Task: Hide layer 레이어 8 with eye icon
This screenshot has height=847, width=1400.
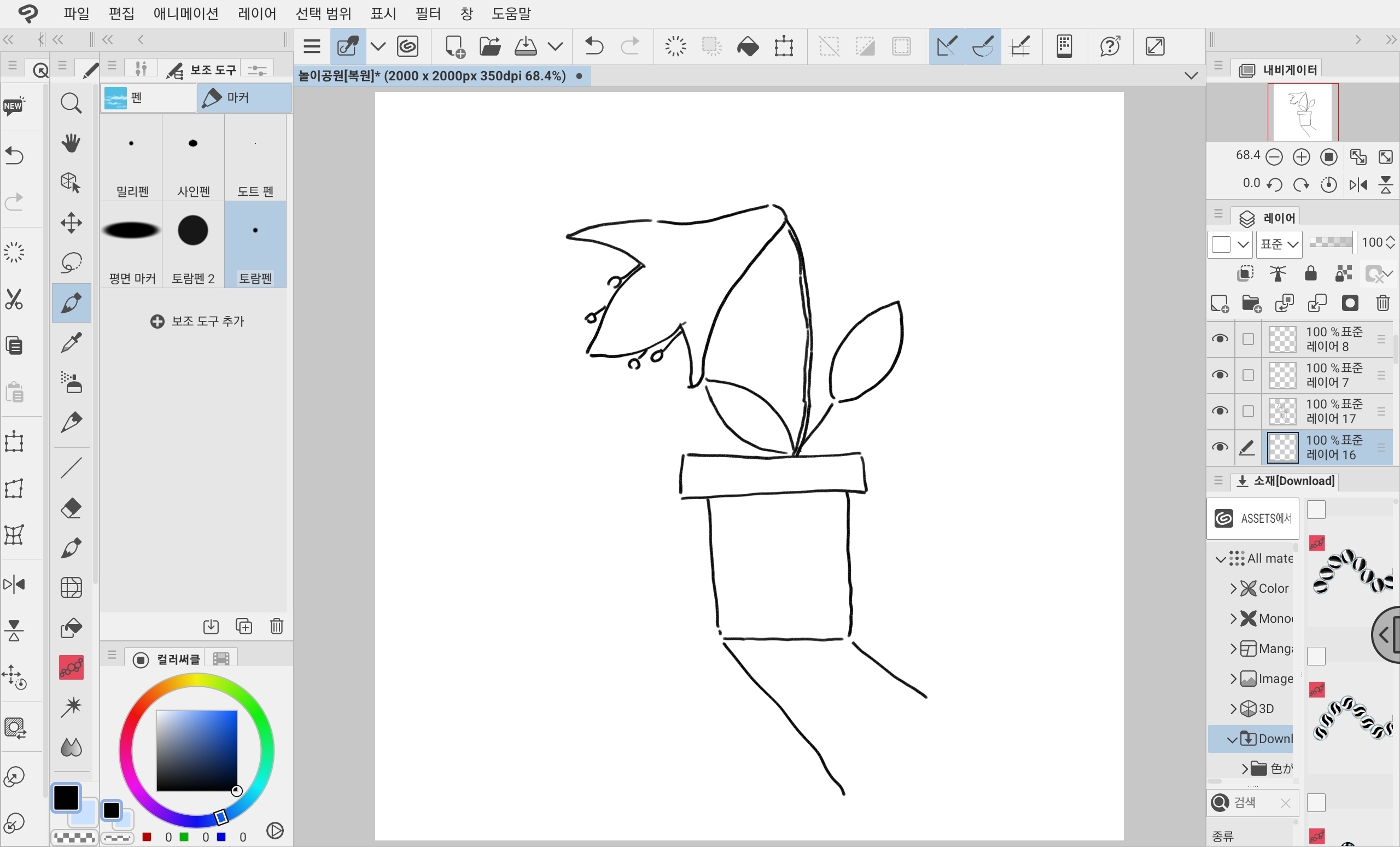Action: tap(1220, 339)
